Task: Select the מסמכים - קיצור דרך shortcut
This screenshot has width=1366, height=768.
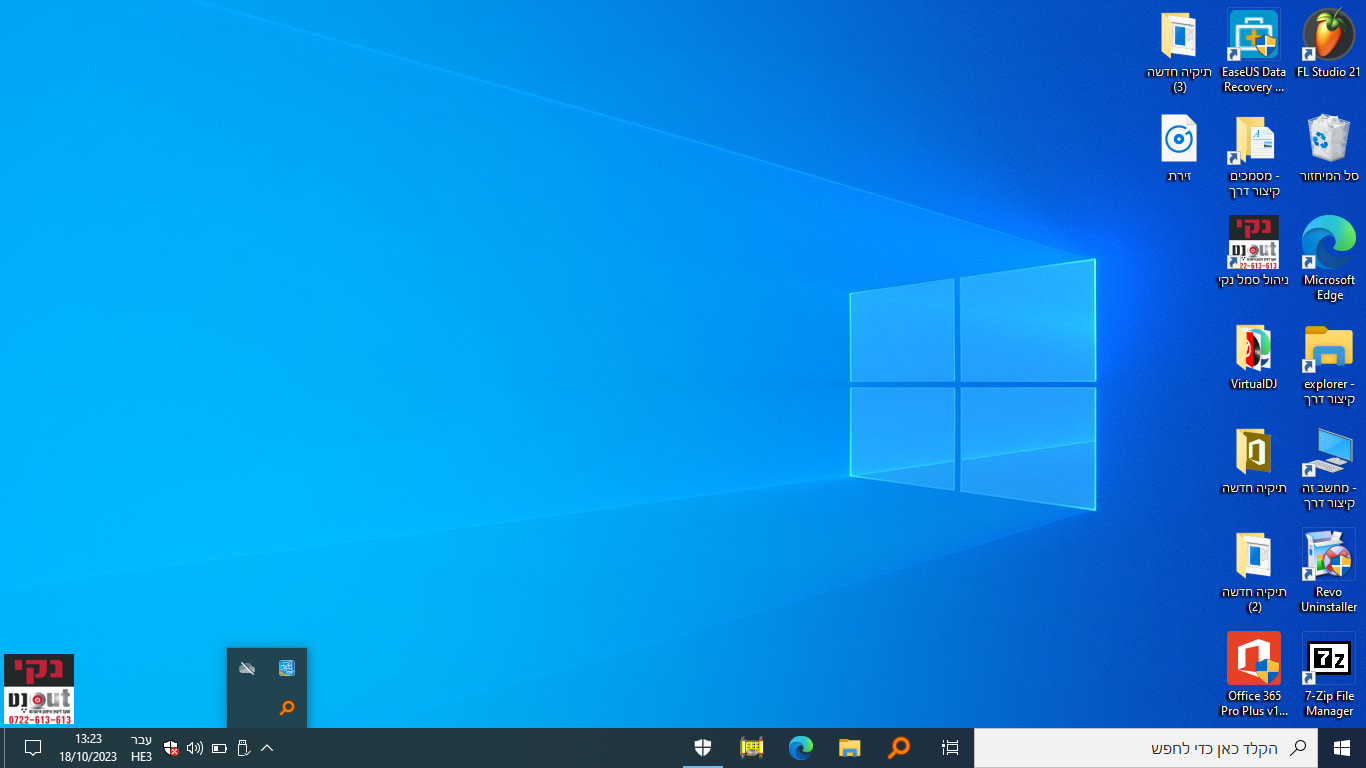Action: 1254,156
